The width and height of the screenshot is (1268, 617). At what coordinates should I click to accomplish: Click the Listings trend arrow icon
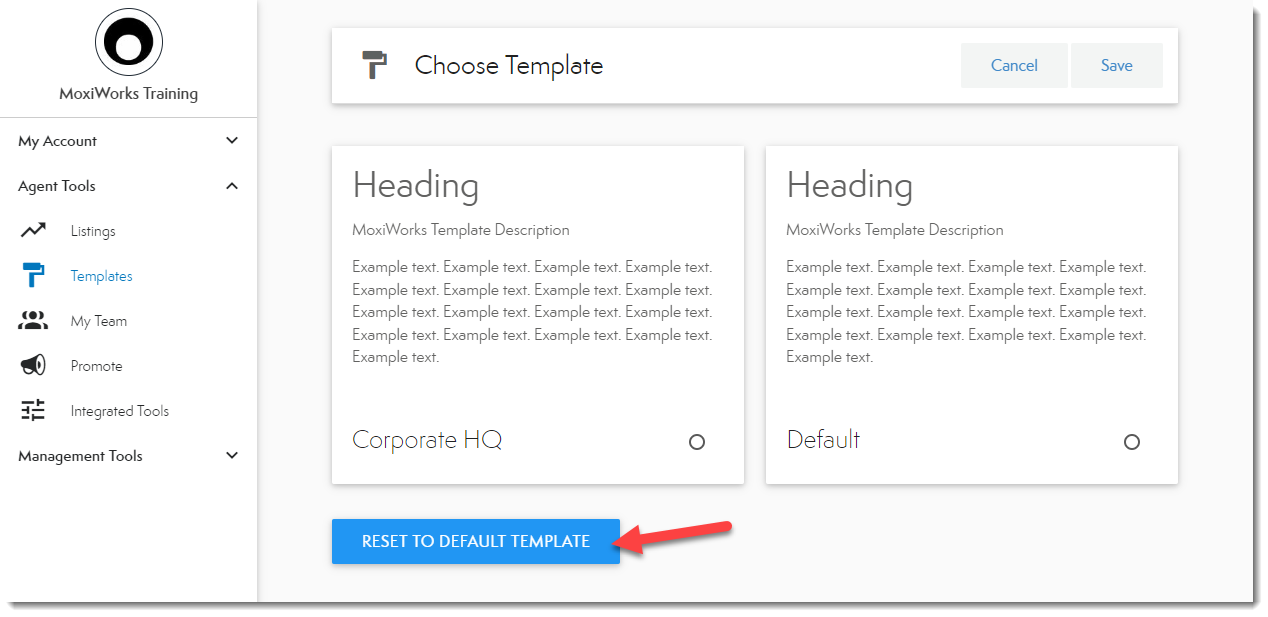33,231
